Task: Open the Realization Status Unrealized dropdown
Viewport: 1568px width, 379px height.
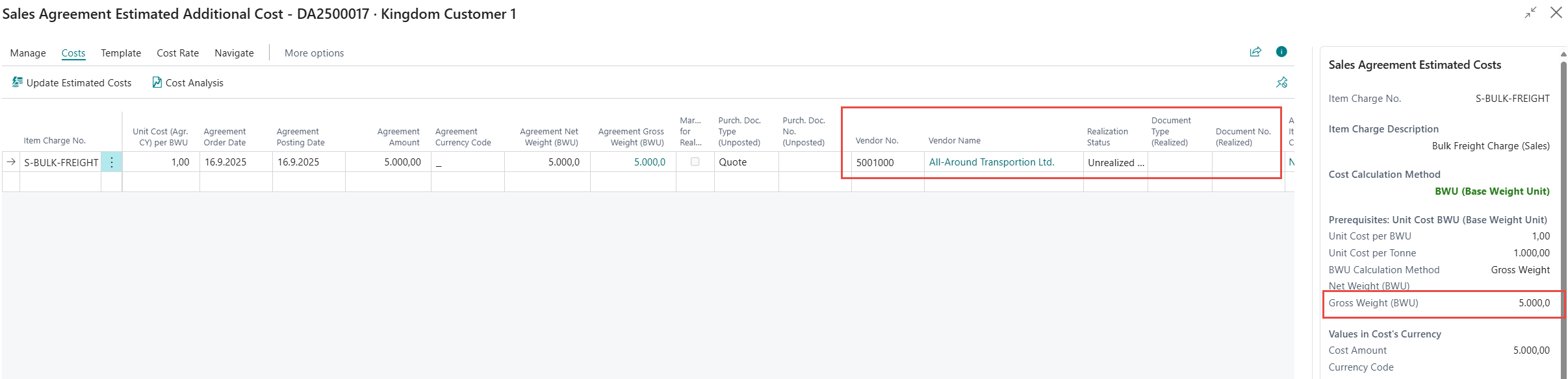Action: 1115,163
